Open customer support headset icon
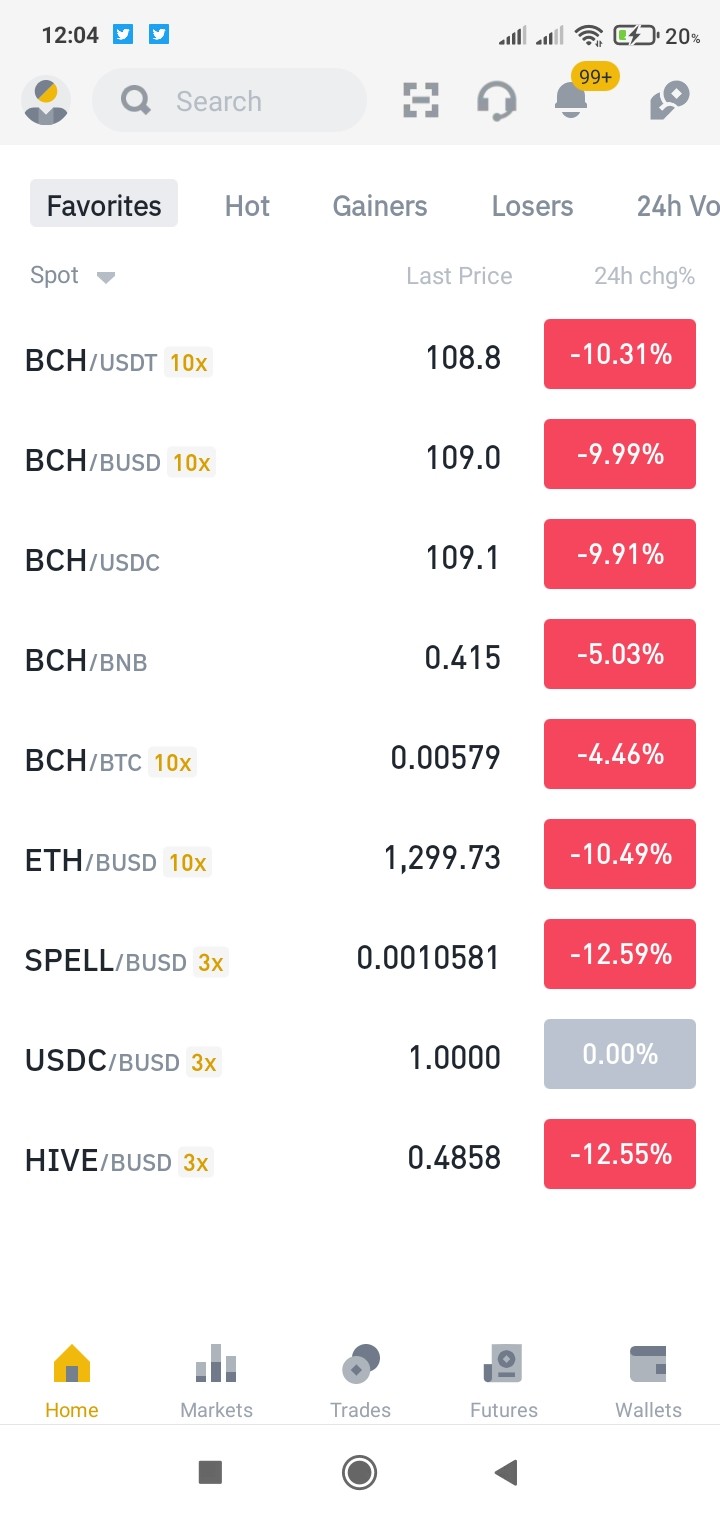This screenshot has height=1520, width=720. click(x=496, y=101)
